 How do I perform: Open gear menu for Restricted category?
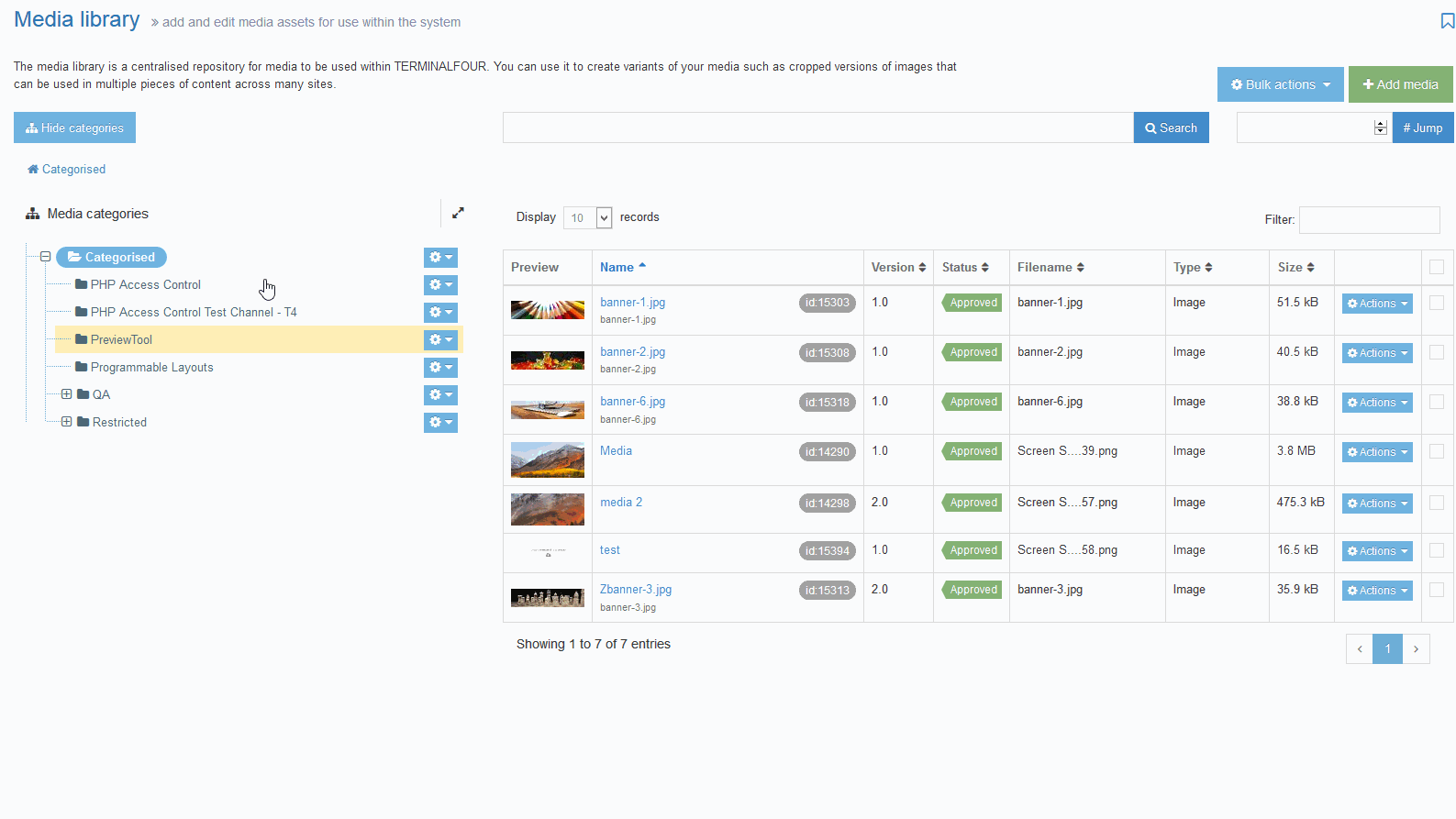pyautogui.click(x=440, y=422)
